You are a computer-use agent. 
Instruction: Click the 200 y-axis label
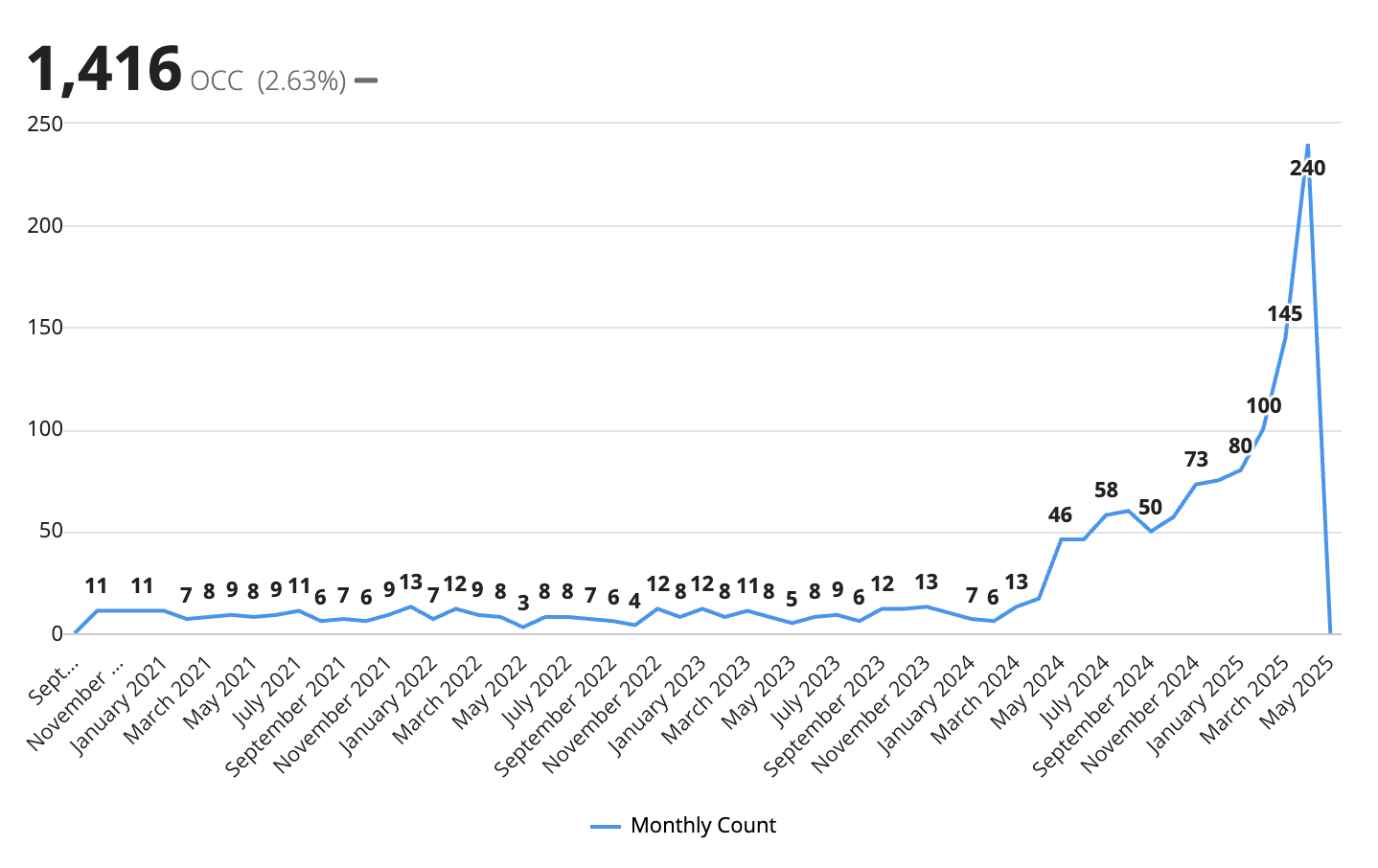pyautogui.click(x=45, y=225)
